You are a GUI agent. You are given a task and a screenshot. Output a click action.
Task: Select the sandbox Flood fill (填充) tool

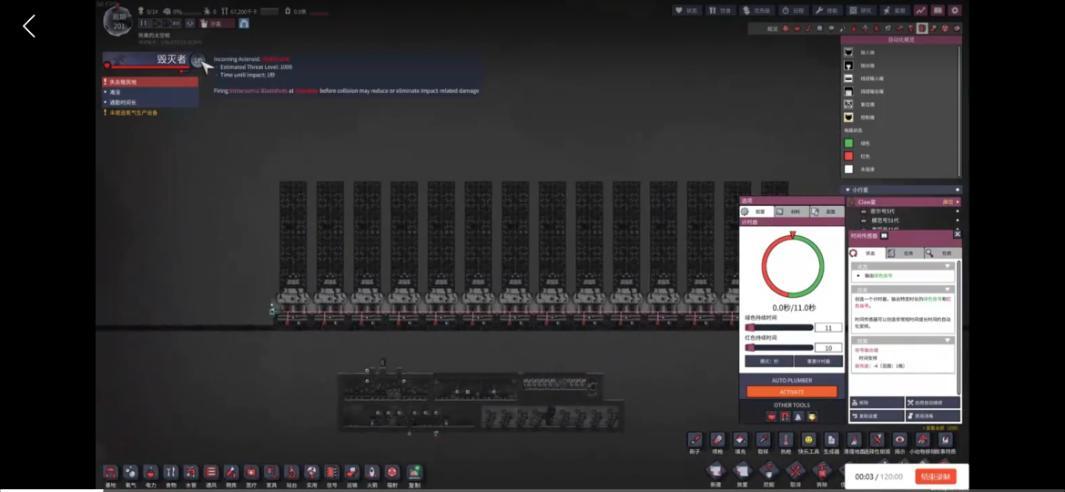[740, 440]
